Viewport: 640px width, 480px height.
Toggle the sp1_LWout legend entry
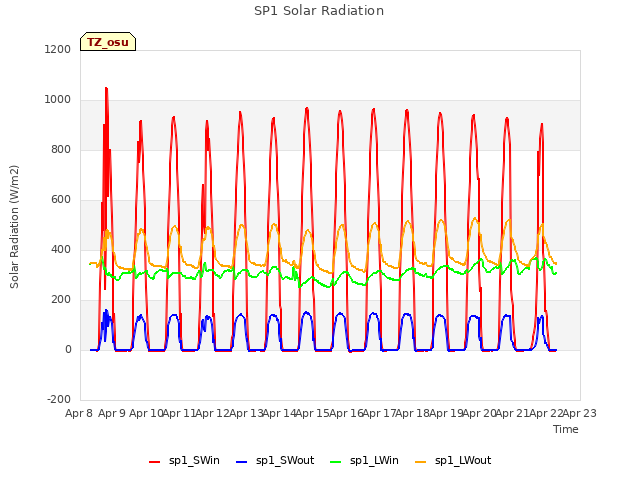(453, 461)
